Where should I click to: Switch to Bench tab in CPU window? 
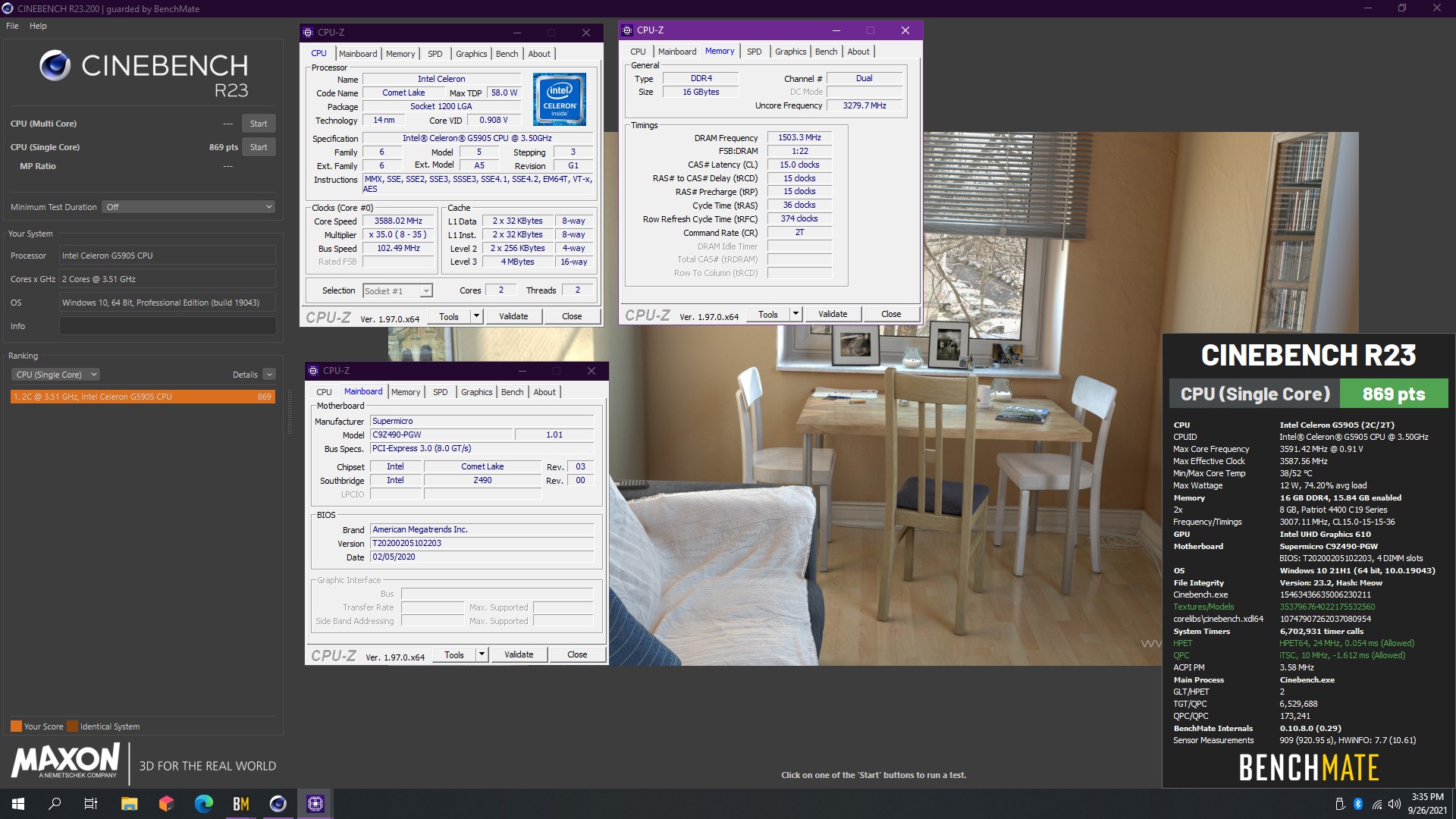pos(507,54)
